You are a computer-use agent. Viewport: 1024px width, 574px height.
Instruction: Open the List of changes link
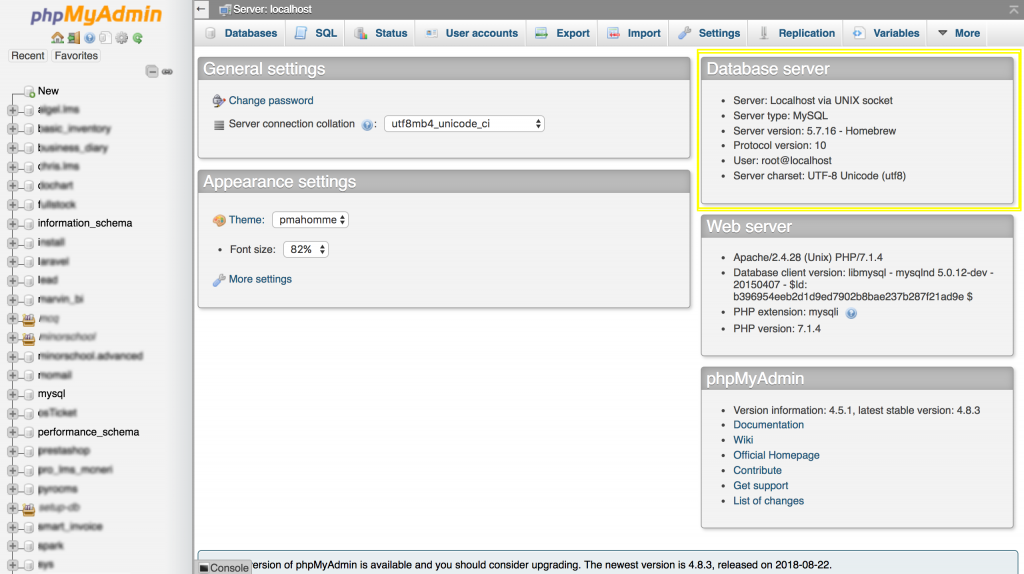point(768,501)
